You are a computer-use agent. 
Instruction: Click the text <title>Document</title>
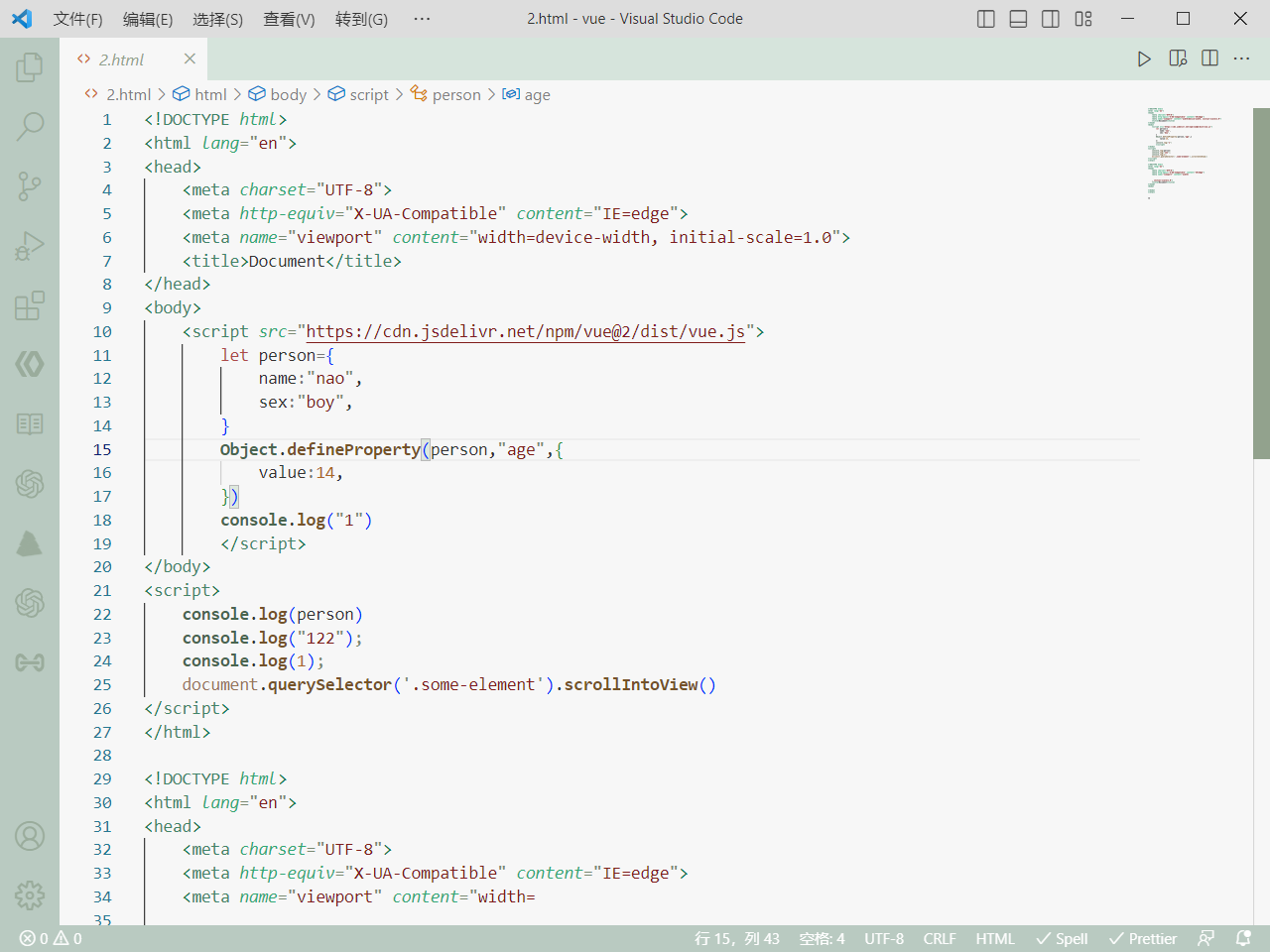292,261
